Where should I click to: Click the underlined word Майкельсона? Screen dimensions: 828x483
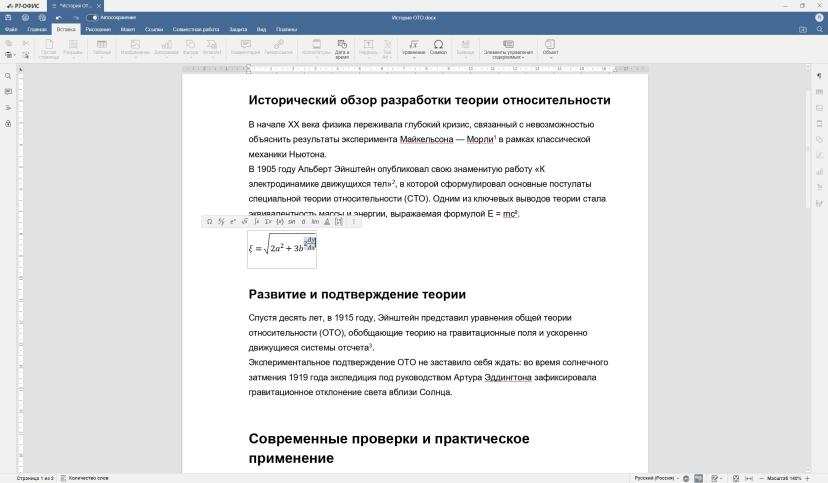426,139
